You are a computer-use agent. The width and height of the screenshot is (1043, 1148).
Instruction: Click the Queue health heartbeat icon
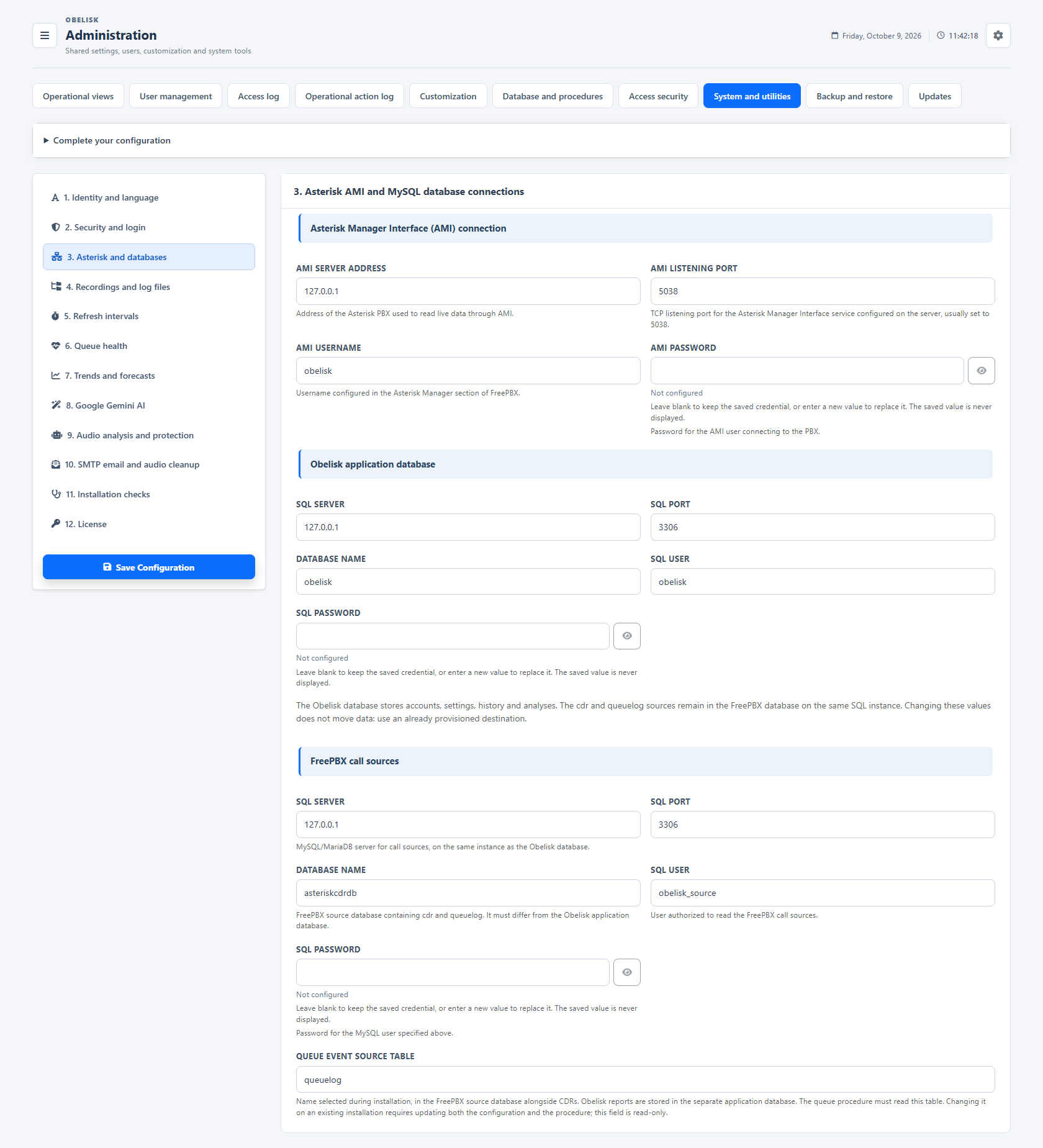(x=56, y=346)
